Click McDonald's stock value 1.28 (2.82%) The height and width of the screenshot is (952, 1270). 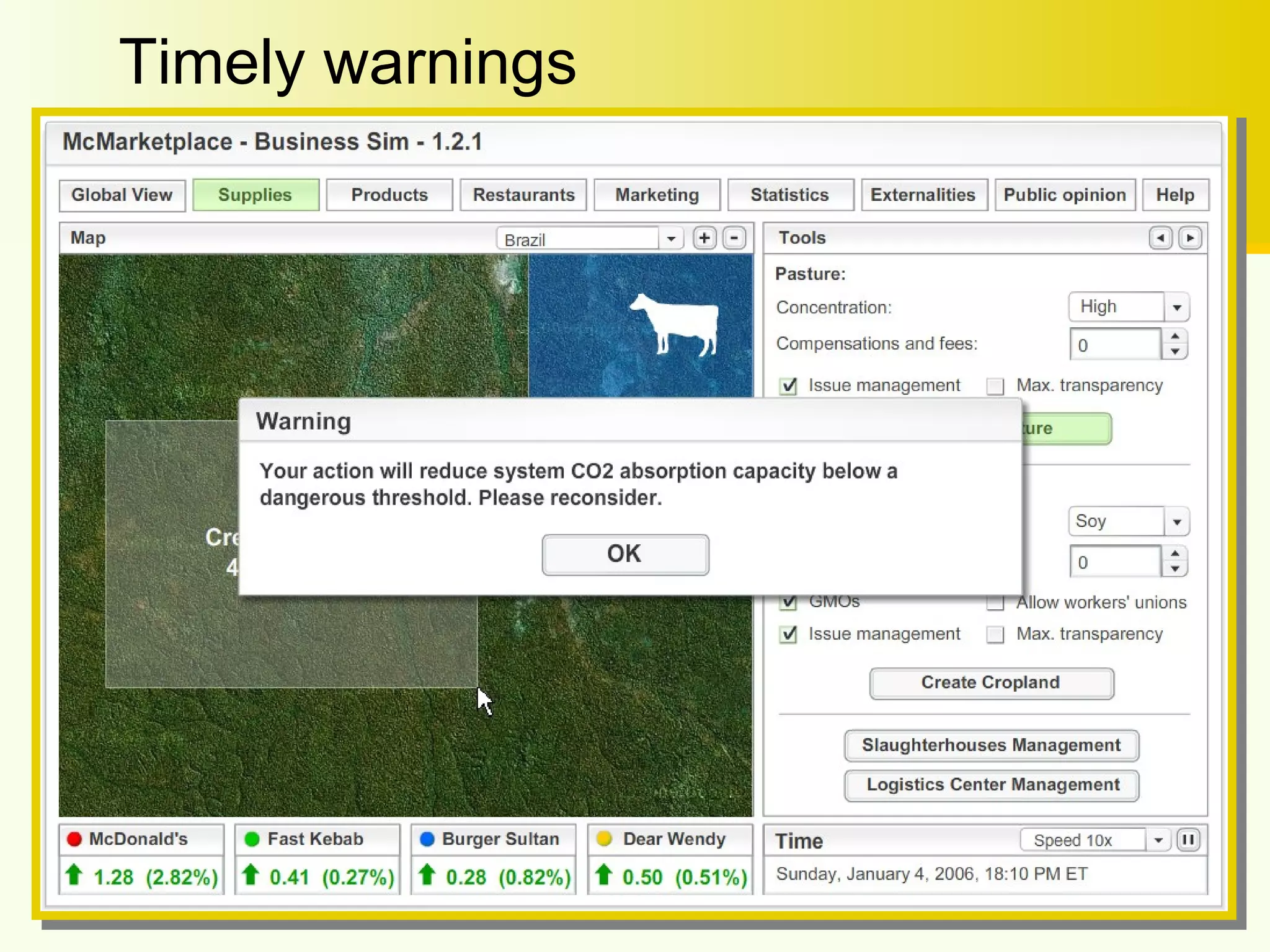156,877
